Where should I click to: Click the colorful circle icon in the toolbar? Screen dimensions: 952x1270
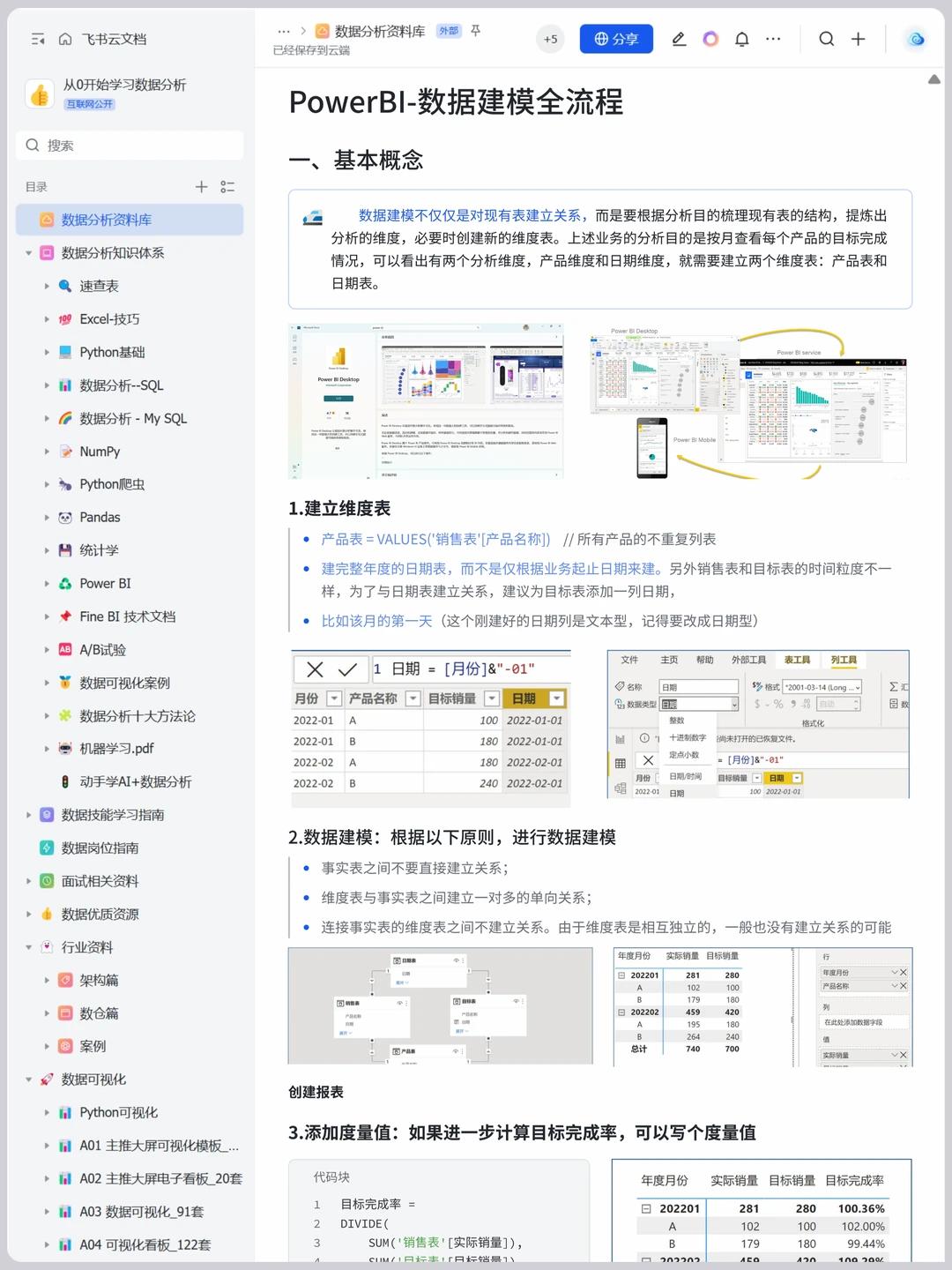point(710,39)
